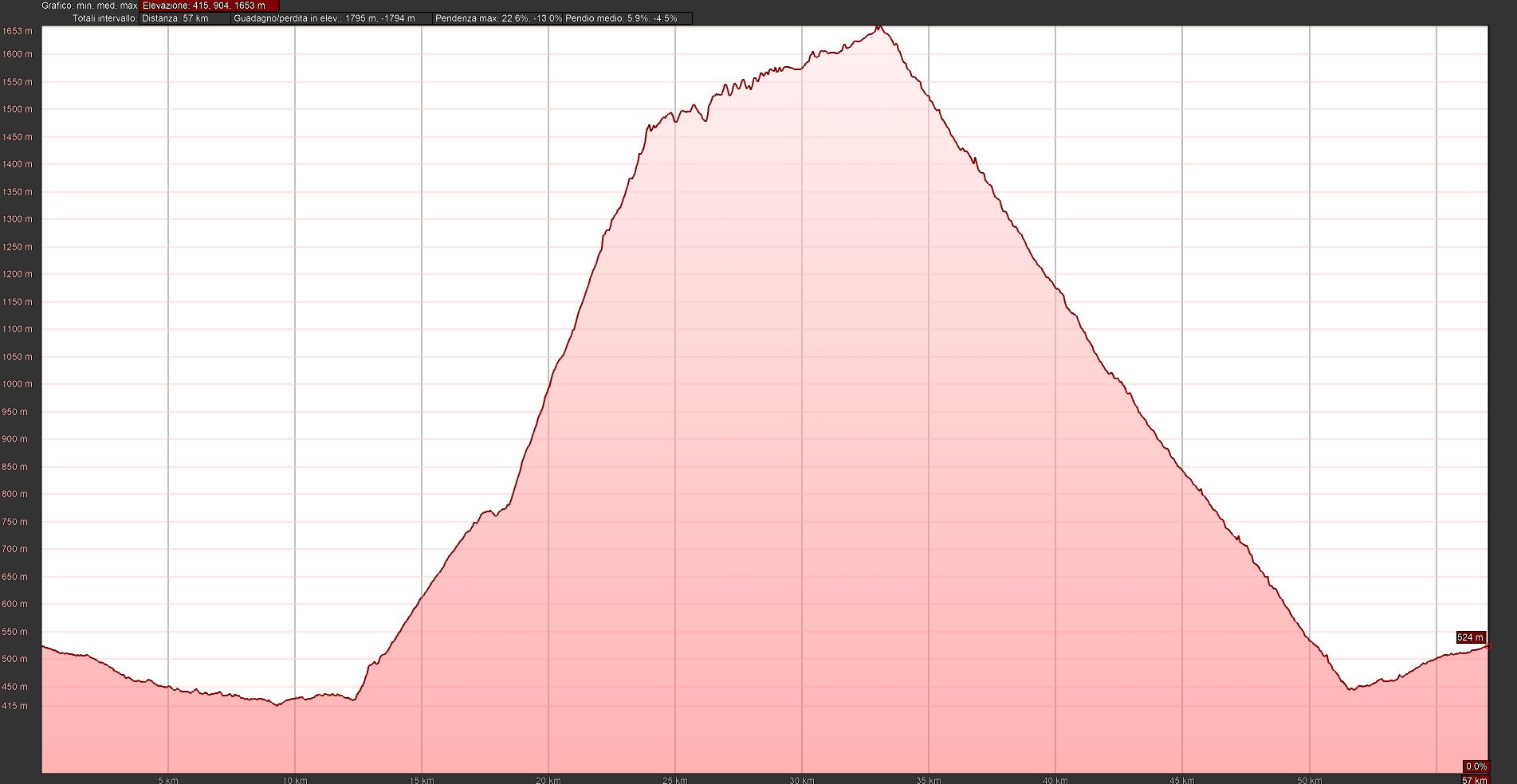This screenshot has width=1517, height=784.
Task: Click the 50 km distance axis label
Action: 1309,780
